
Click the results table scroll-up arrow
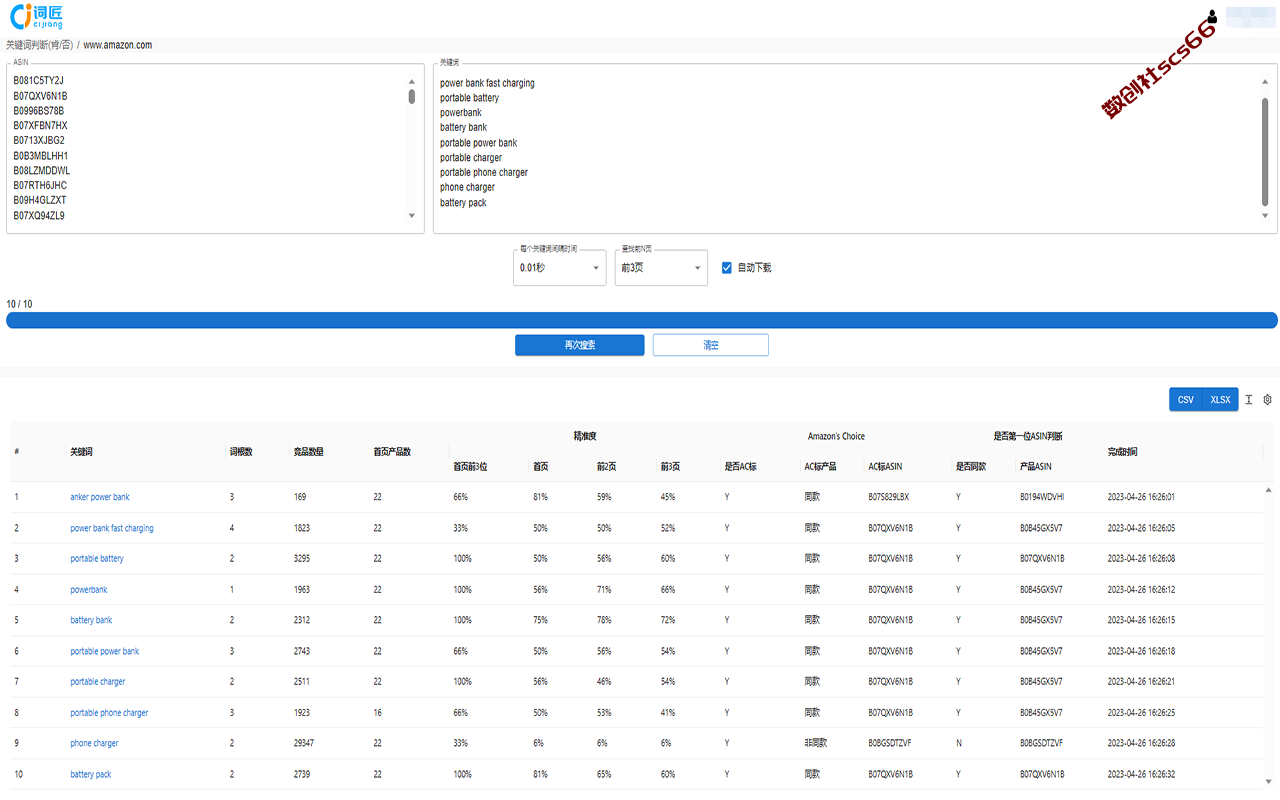[1269, 490]
